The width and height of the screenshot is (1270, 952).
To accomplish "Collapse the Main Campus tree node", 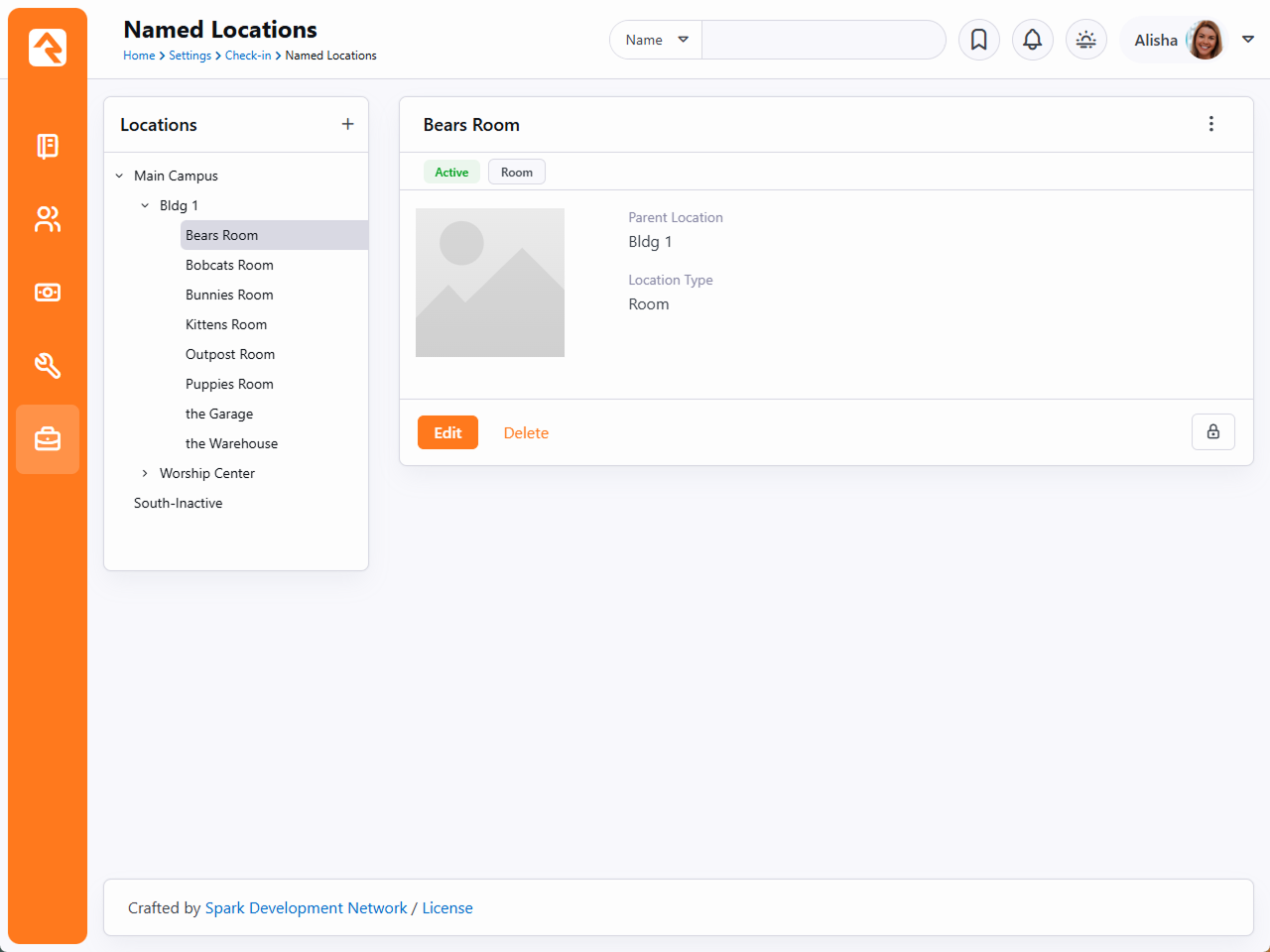I will (119, 177).
